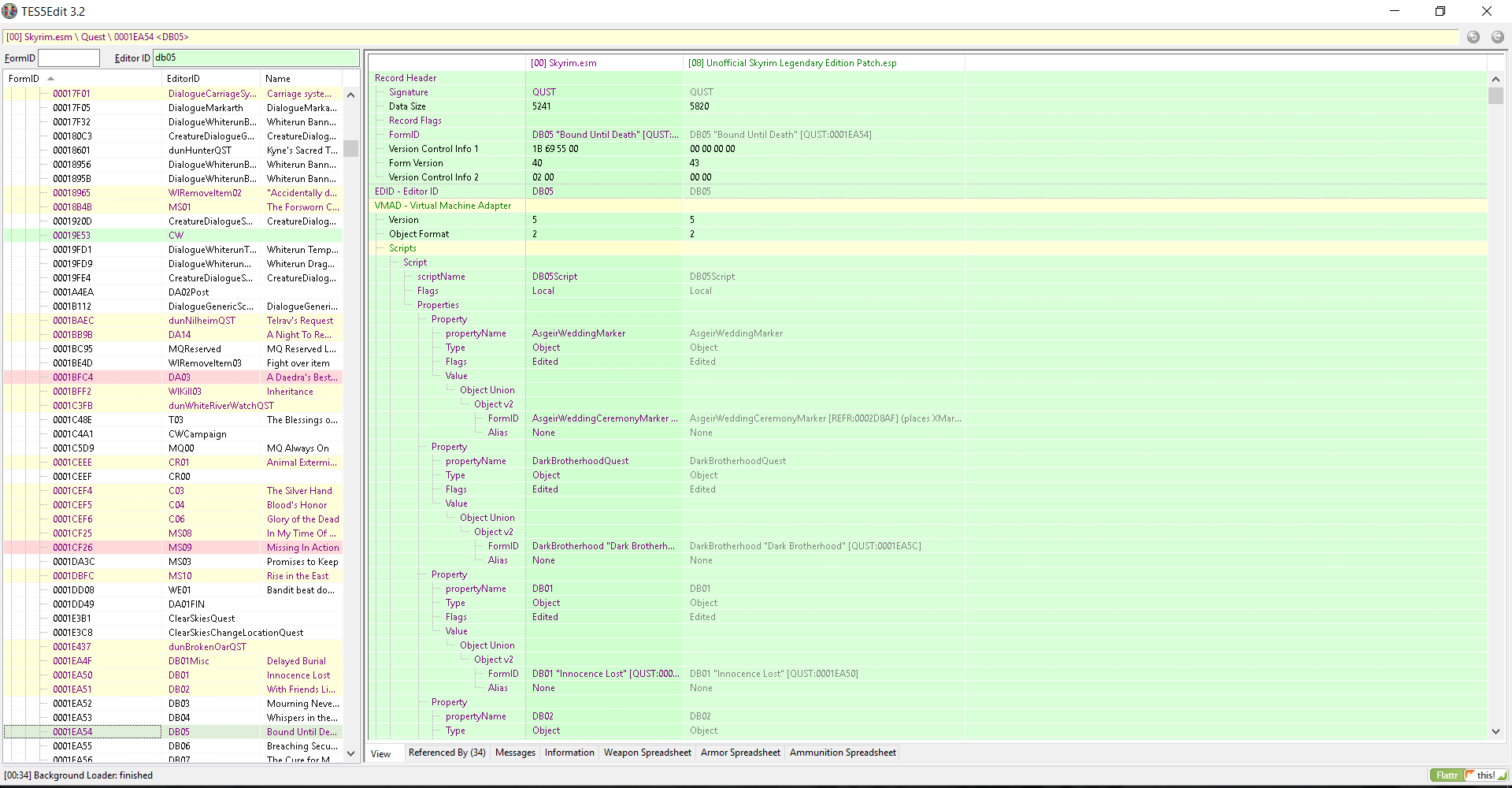Click the 'Signature' row label
This screenshot has height=788, width=1512.
pos(408,92)
